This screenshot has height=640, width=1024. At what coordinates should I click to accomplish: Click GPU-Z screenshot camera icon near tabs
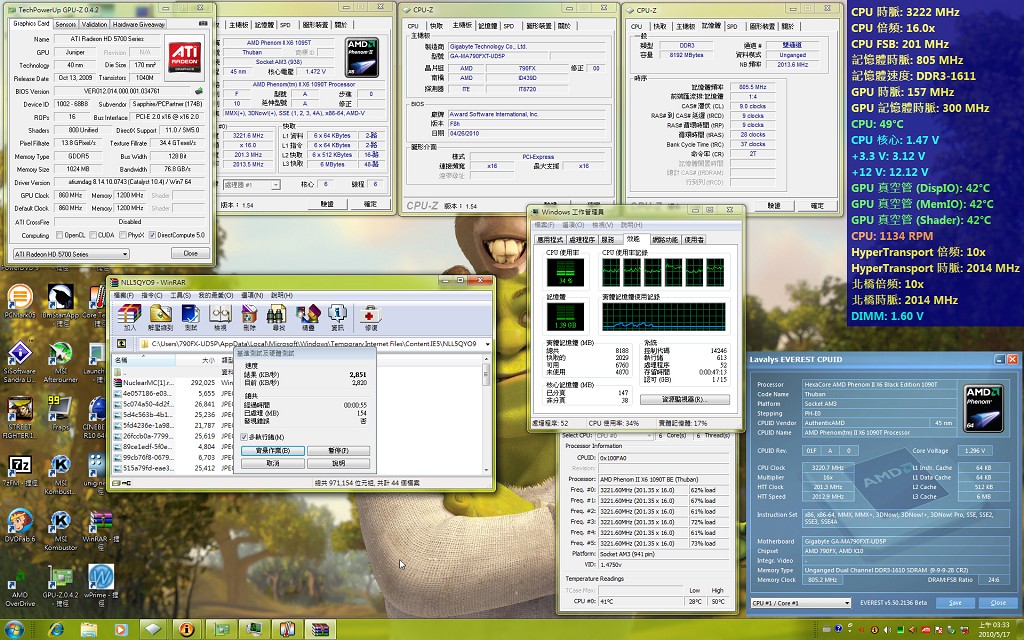point(203,24)
